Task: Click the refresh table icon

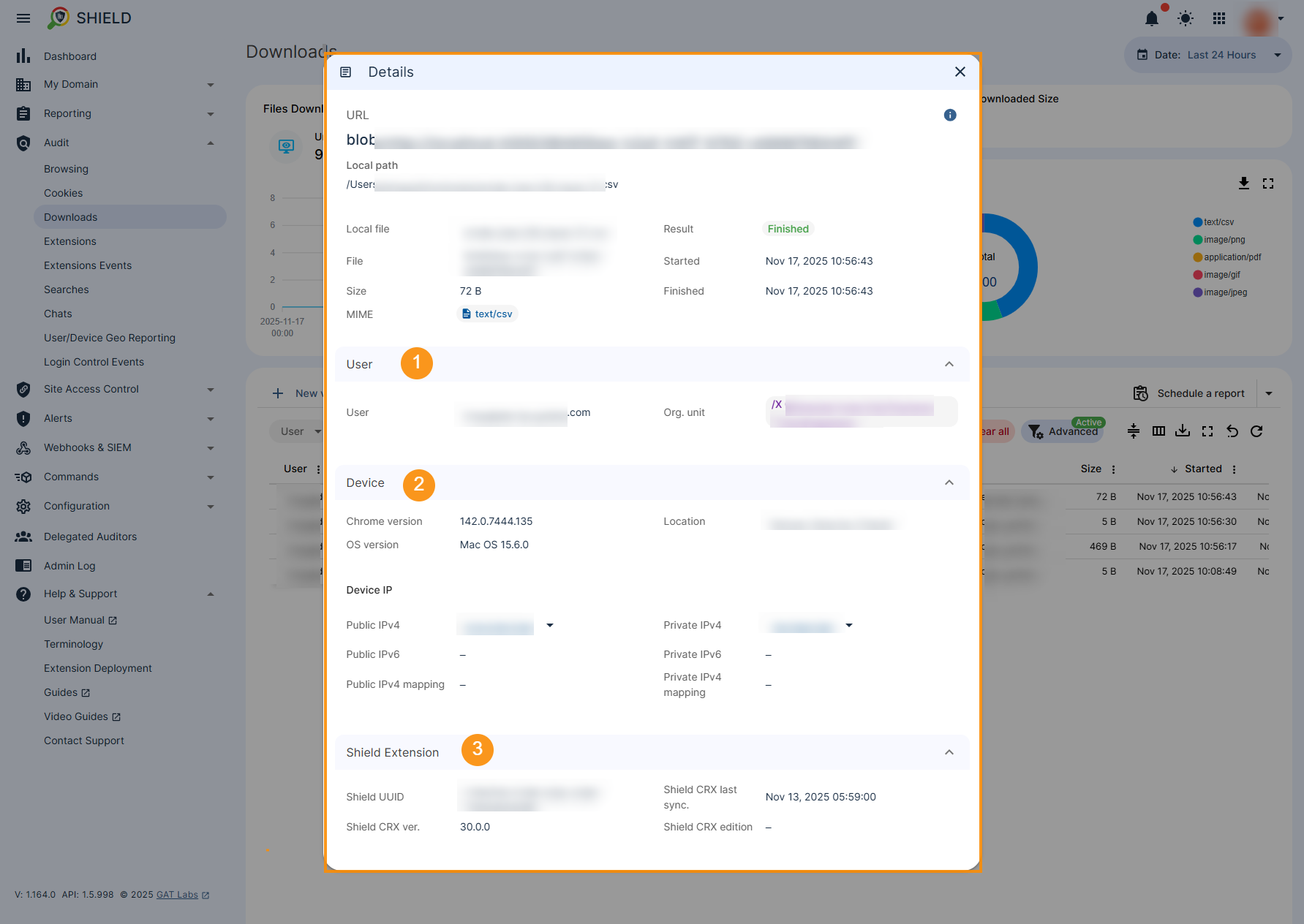Action: tap(1256, 431)
